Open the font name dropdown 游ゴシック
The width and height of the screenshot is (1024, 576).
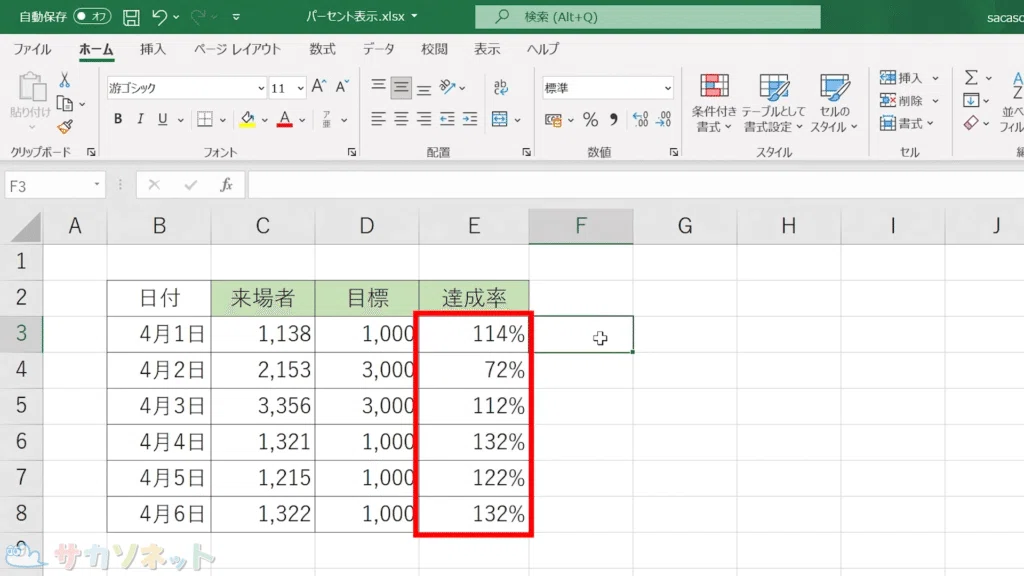coord(261,88)
